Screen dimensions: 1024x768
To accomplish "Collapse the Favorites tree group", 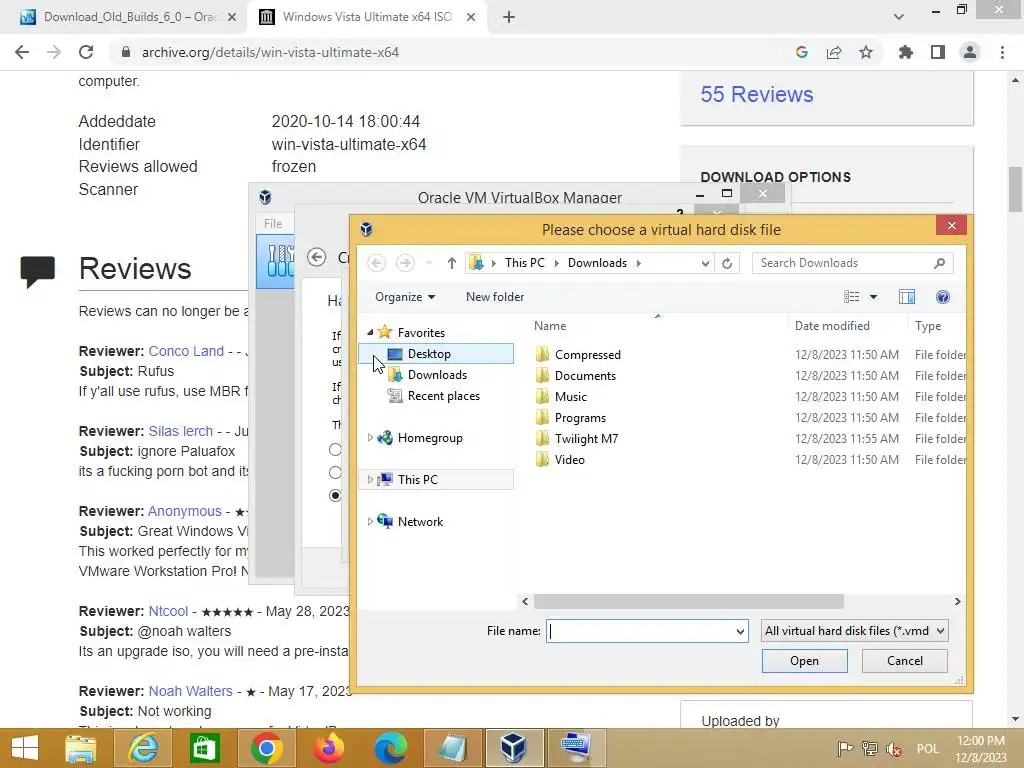I will click(x=370, y=332).
